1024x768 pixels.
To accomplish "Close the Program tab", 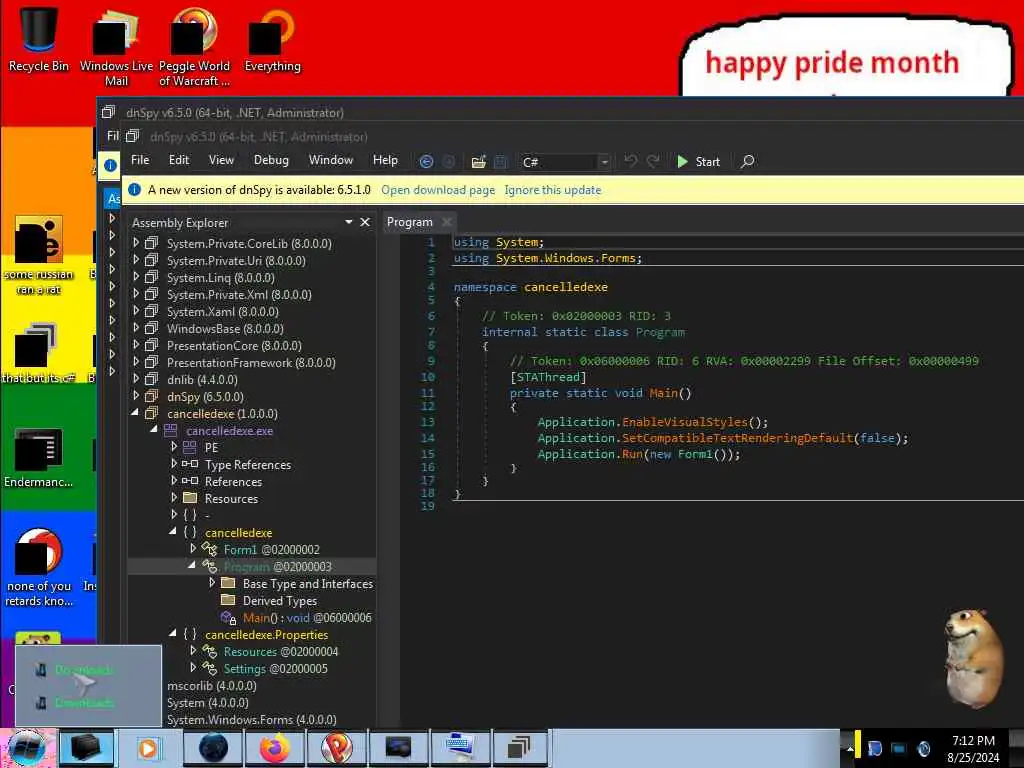I will [447, 222].
